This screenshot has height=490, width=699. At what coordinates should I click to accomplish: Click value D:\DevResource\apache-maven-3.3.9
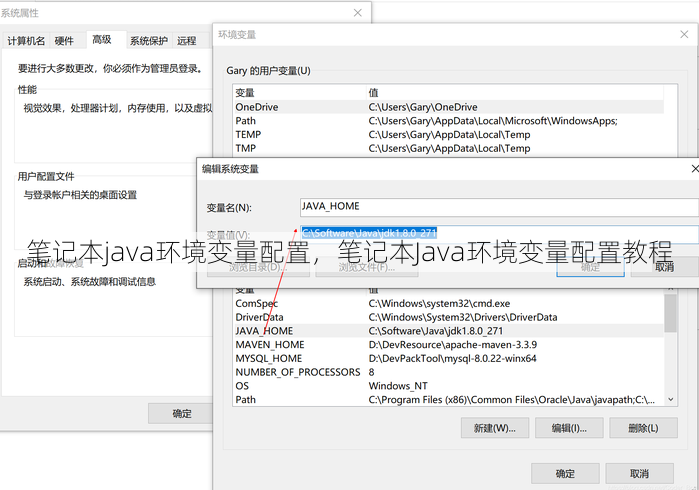pos(452,345)
